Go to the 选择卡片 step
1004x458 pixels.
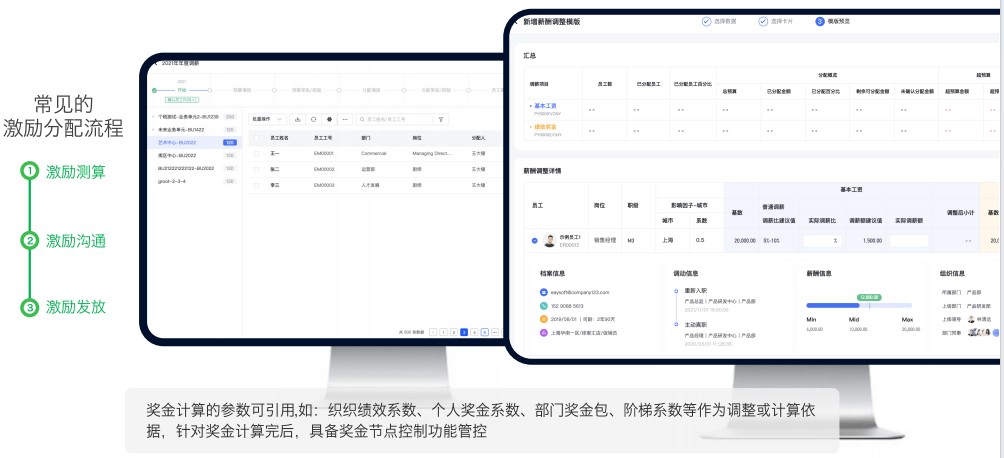pos(763,20)
